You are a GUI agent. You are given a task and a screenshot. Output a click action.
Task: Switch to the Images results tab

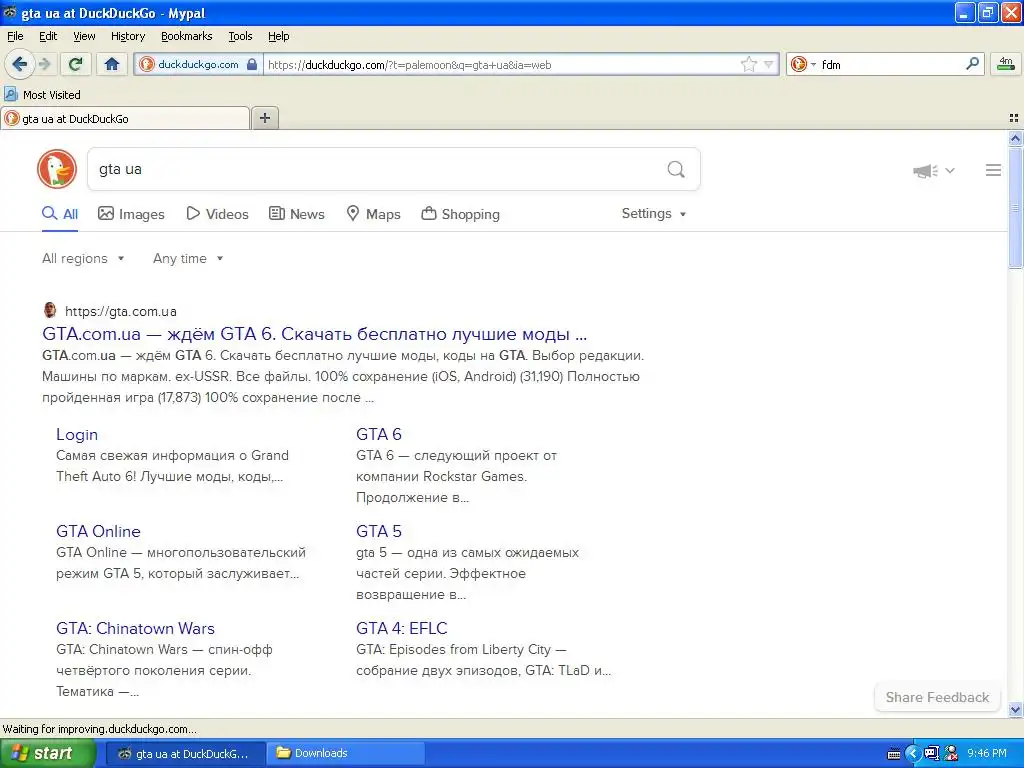click(x=131, y=214)
